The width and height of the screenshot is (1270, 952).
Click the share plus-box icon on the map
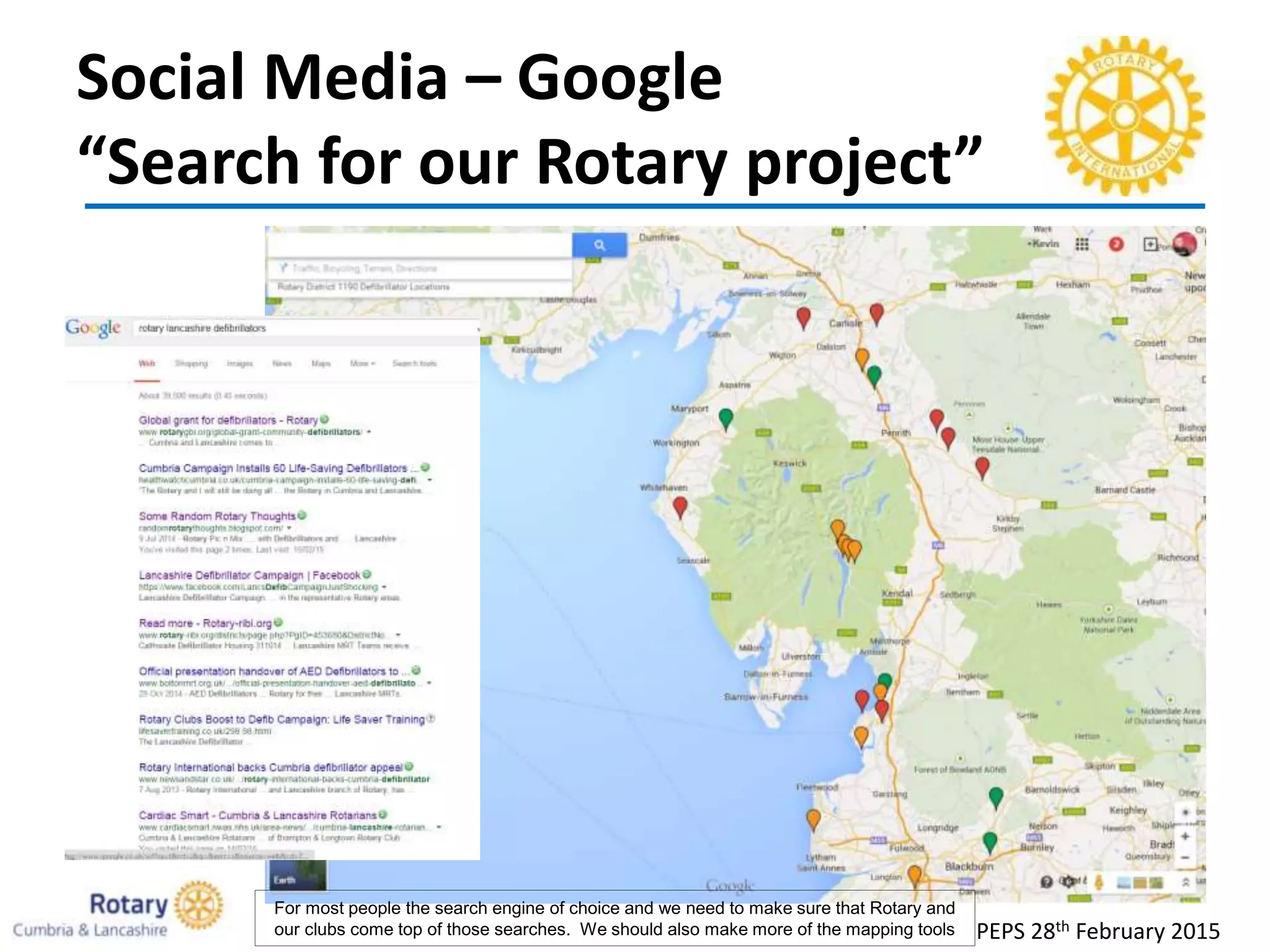[x=1150, y=244]
